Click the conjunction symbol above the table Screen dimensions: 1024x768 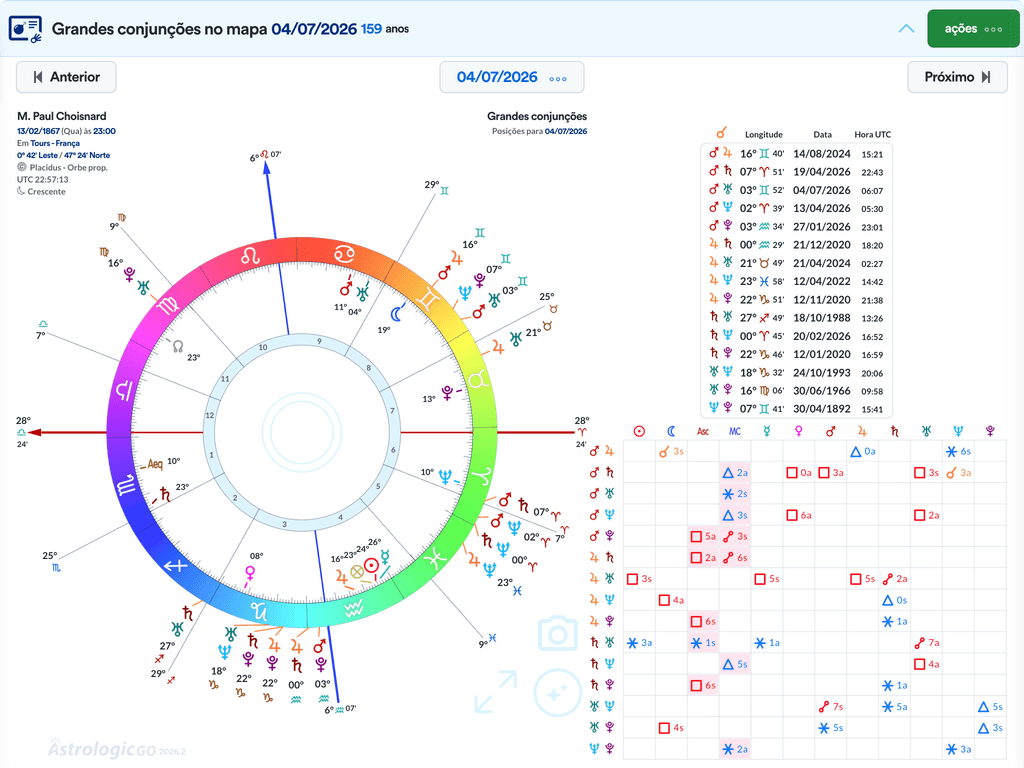coord(721,133)
